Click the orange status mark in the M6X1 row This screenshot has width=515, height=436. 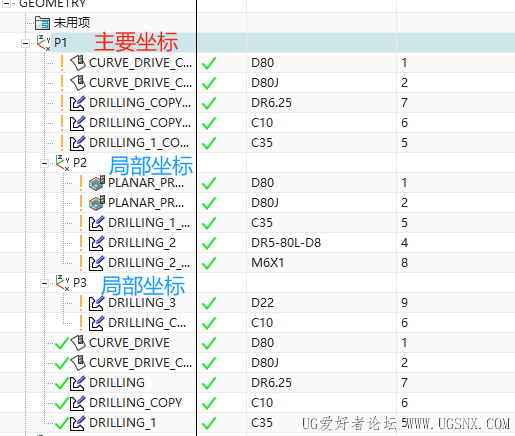click(81, 263)
